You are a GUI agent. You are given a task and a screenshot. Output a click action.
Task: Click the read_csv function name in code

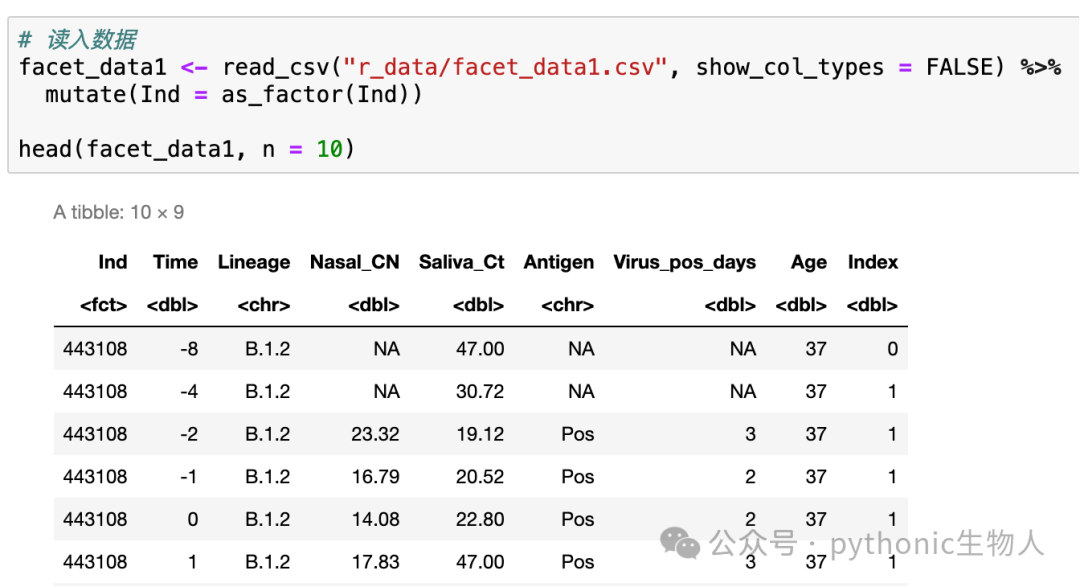pyautogui.click(x=276, y=67)
